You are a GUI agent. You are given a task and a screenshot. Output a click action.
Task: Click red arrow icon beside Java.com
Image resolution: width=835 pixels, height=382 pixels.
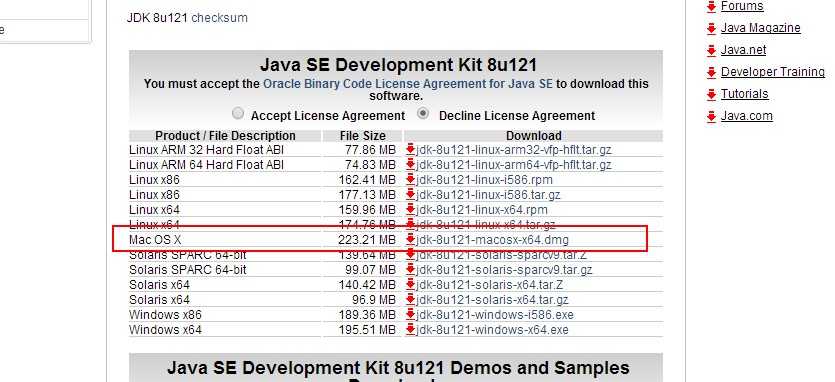pyautogui.click(x=711, y=117)
